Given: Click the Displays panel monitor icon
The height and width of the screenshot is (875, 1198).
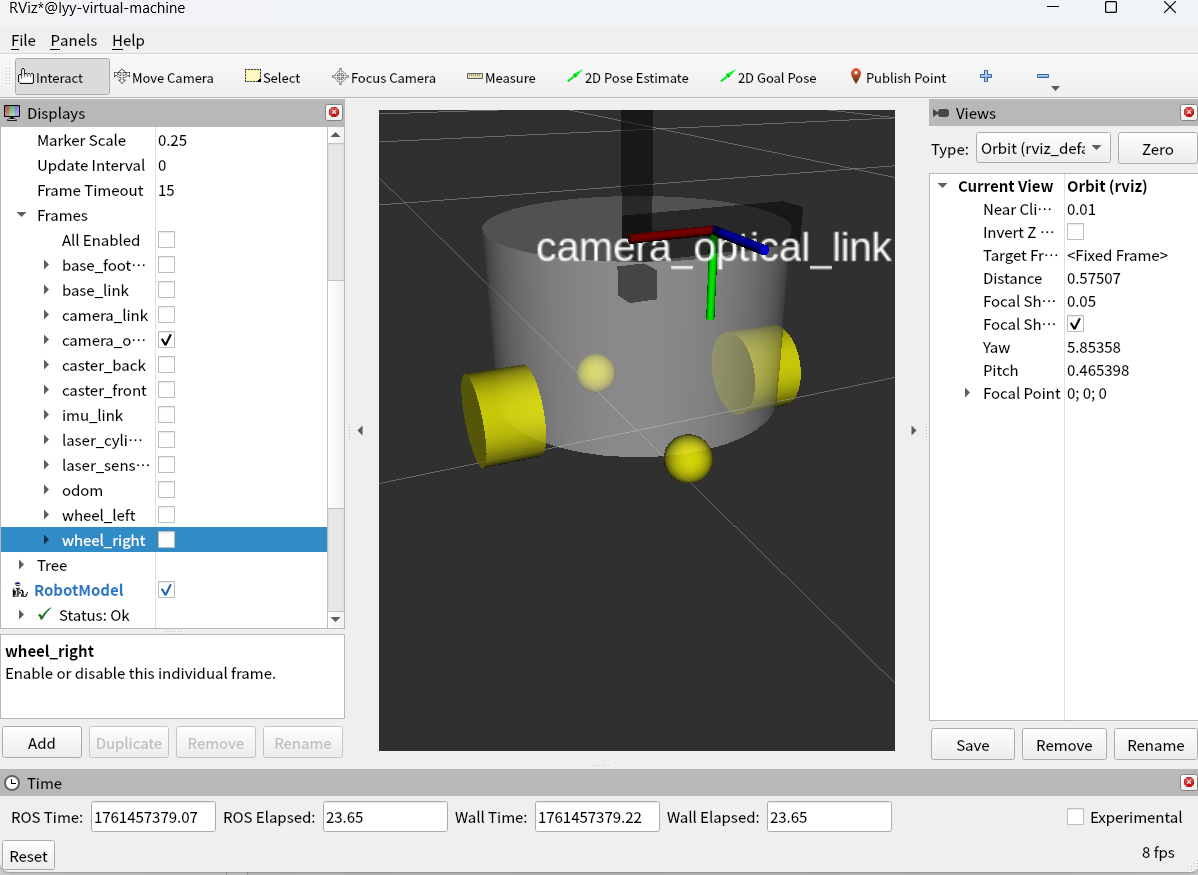Looking at the screenshot, I should click(x=12, y=113).
